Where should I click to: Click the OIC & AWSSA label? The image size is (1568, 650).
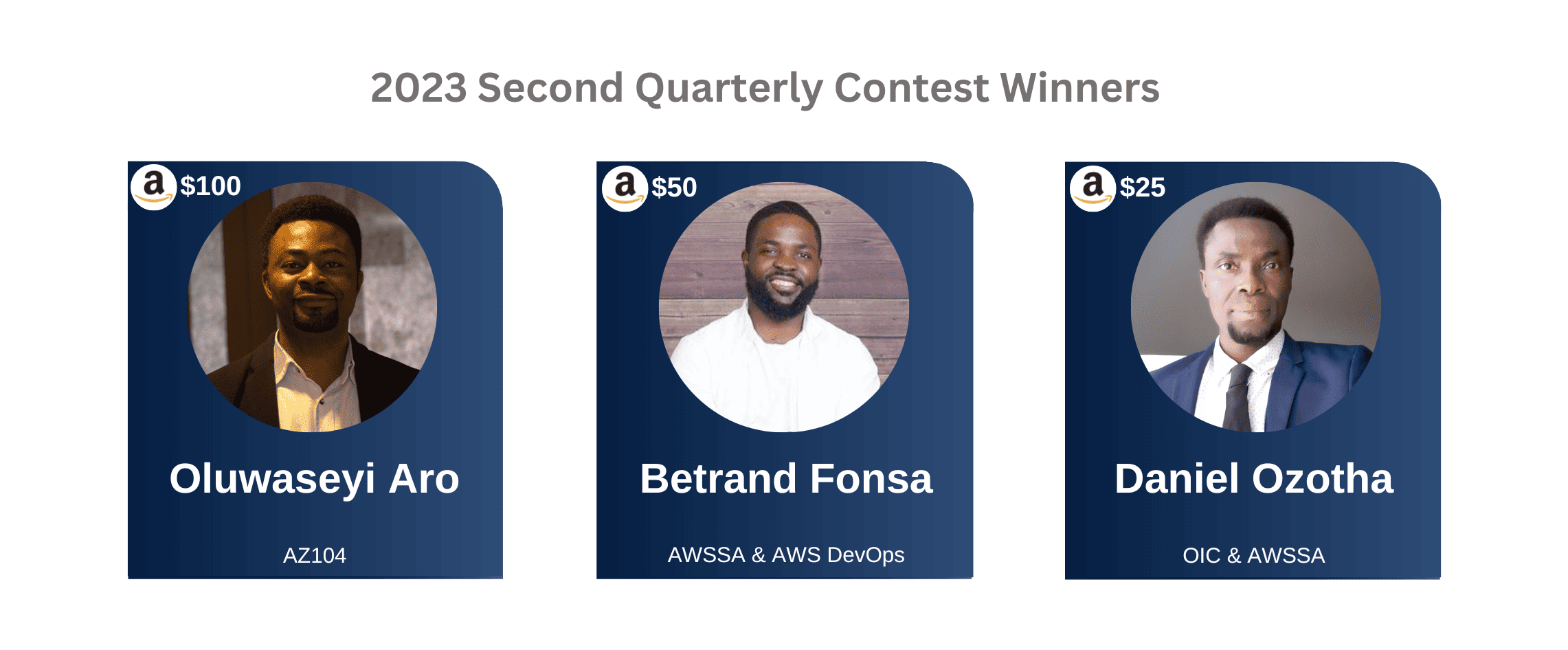click(x=1253, y=555)
